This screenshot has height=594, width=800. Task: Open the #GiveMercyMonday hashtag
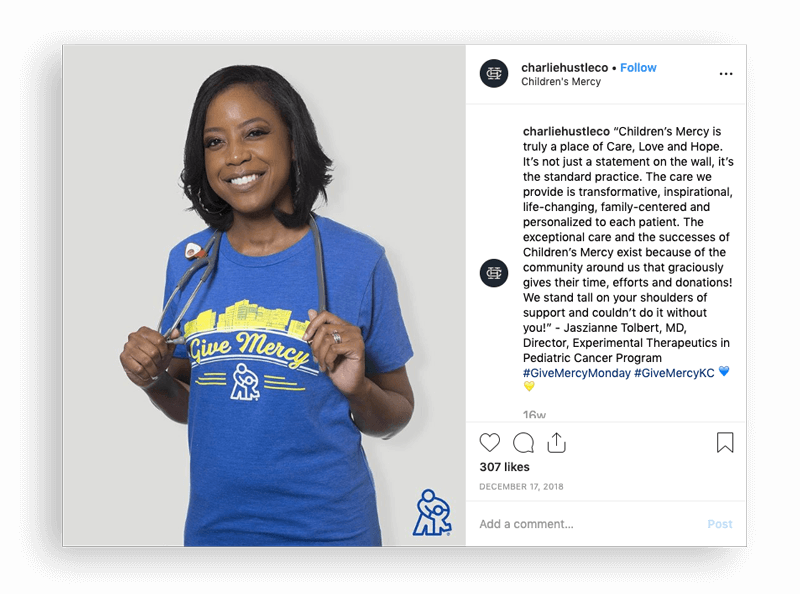[x=577, y=373]
